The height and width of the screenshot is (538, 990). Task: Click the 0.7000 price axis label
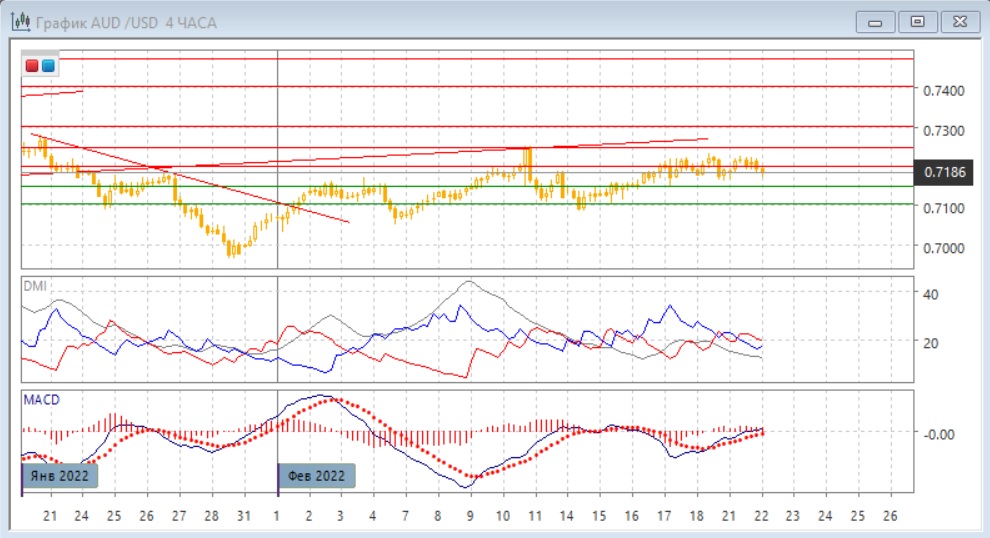[x=945, y=248]
